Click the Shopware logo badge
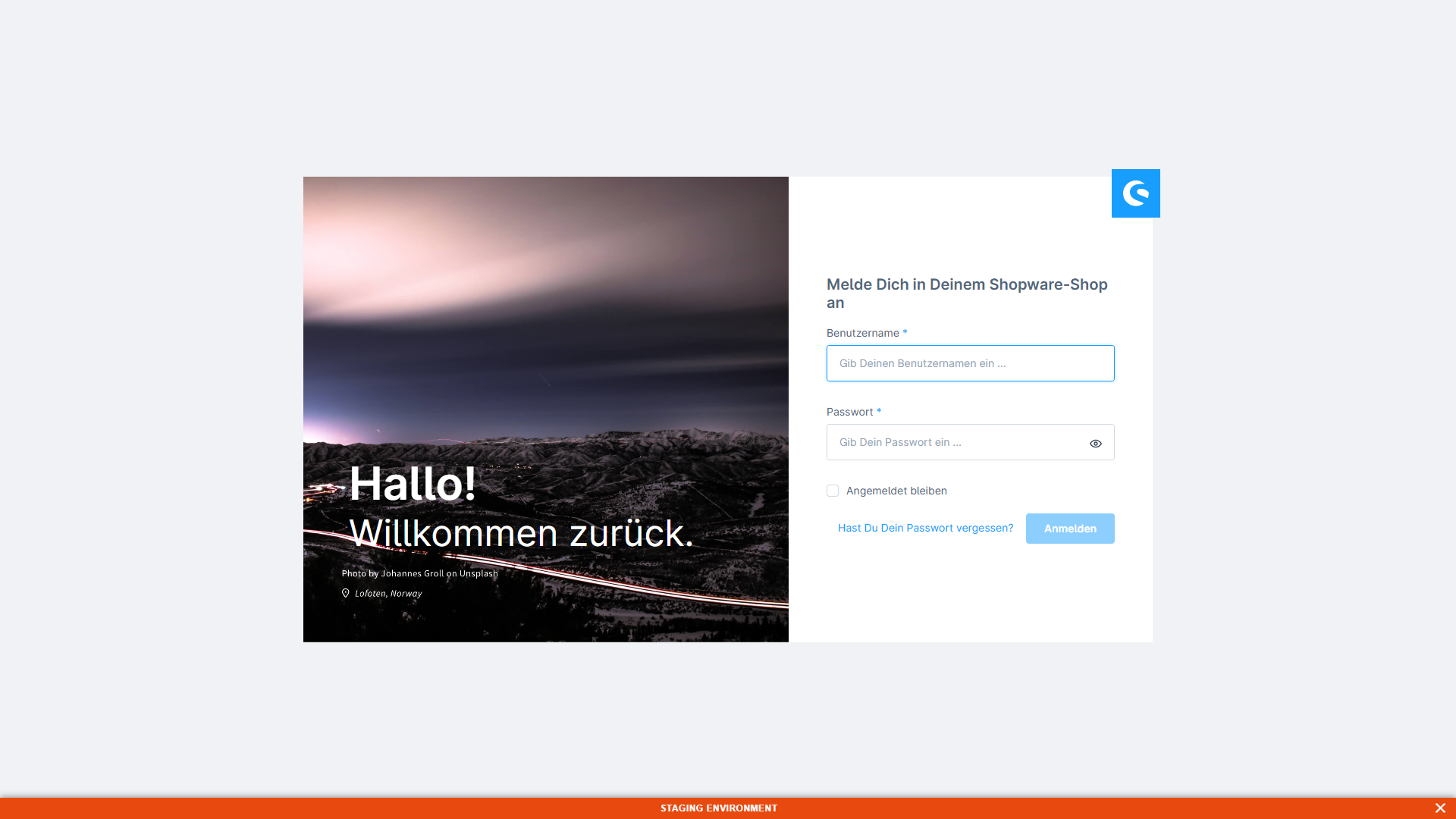The image size is (1456, 819). tap(1135, 193)
